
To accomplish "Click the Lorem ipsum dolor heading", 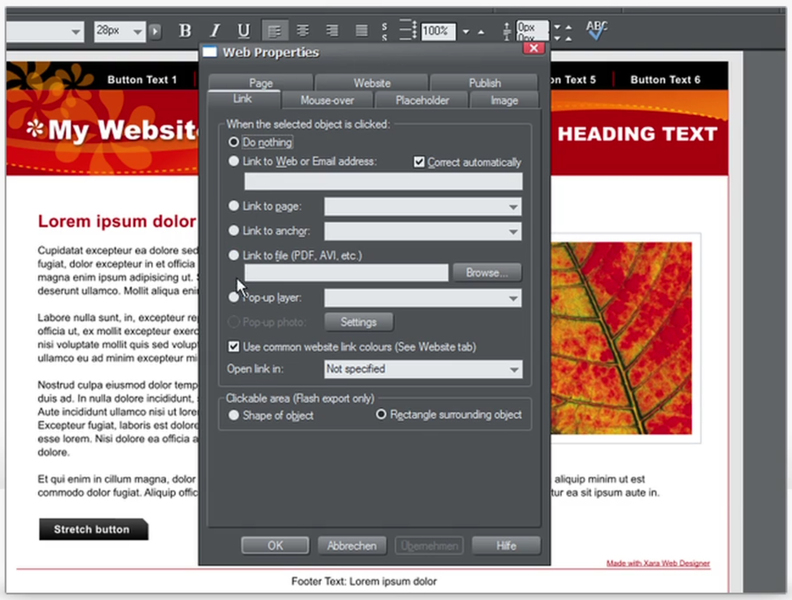I will [117, 221].
